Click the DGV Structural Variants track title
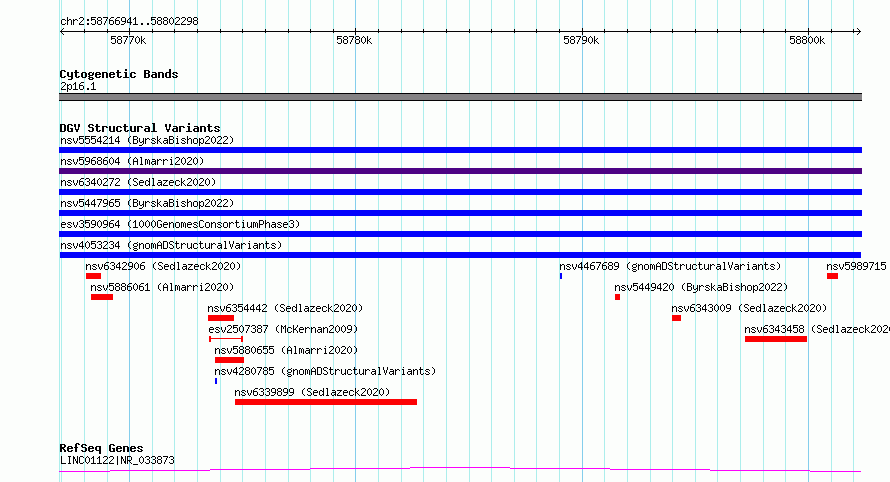The image size is (890, 482). pos(140,128)
